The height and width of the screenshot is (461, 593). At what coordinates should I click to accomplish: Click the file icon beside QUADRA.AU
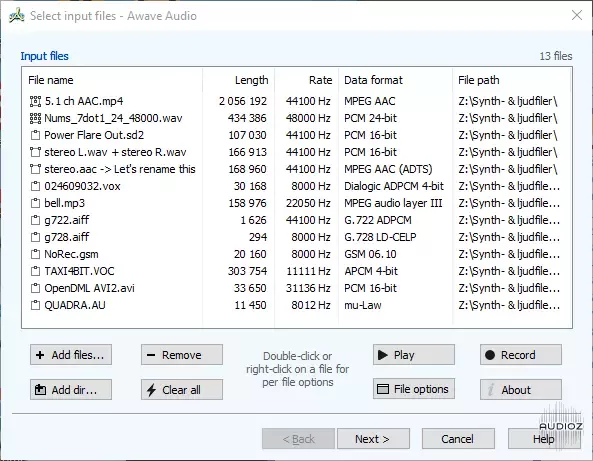35,305
